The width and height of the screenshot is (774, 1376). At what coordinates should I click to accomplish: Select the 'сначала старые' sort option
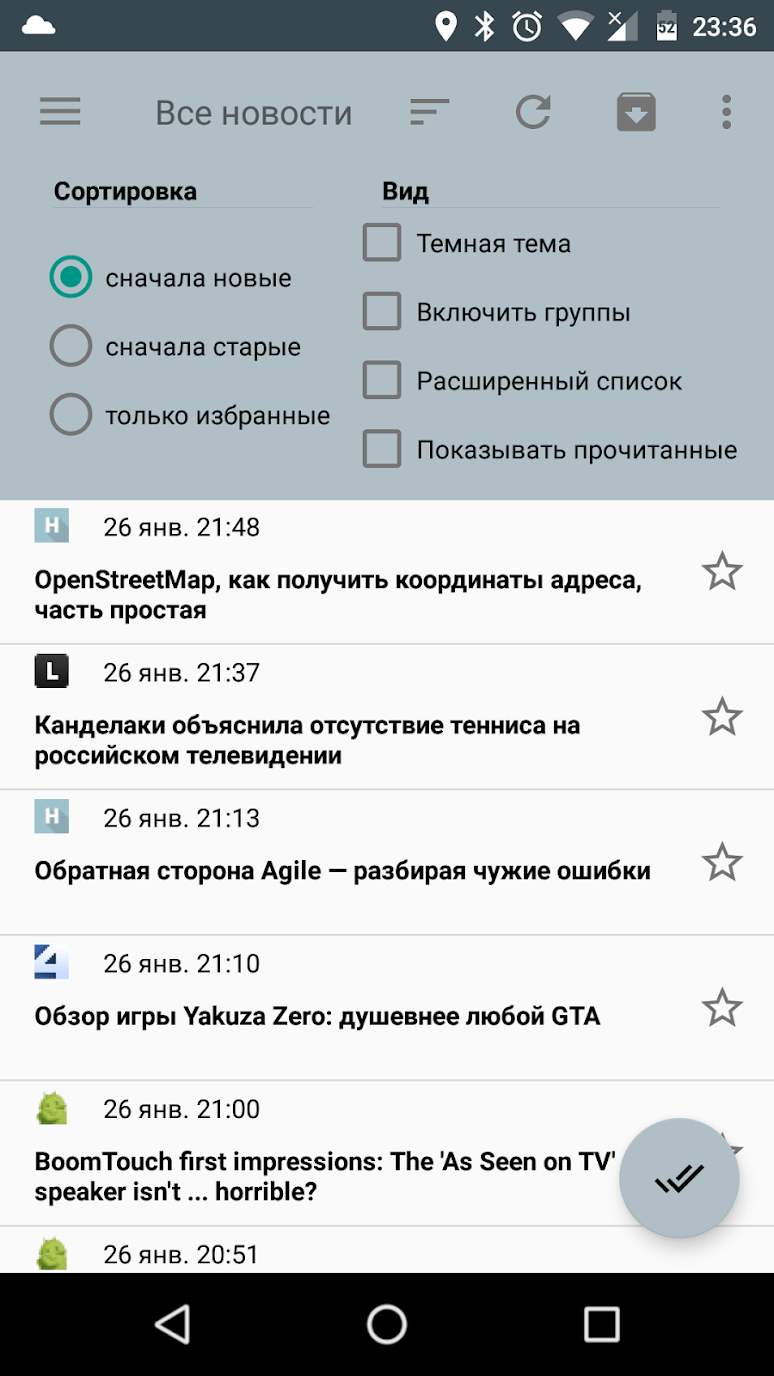[x=71, y=347]
